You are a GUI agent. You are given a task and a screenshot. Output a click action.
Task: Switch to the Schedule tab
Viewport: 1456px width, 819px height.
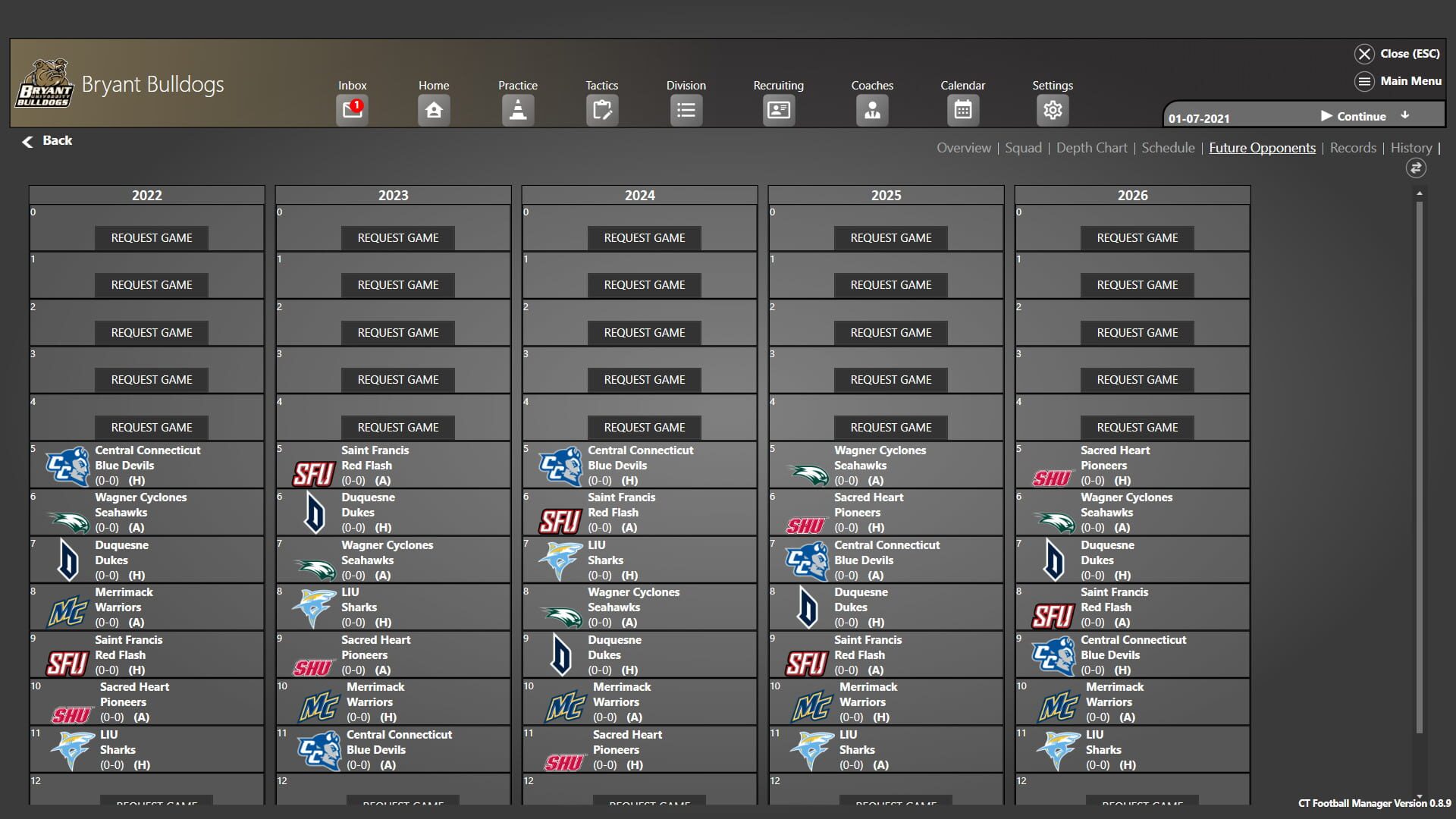(x=1168, y=148)
